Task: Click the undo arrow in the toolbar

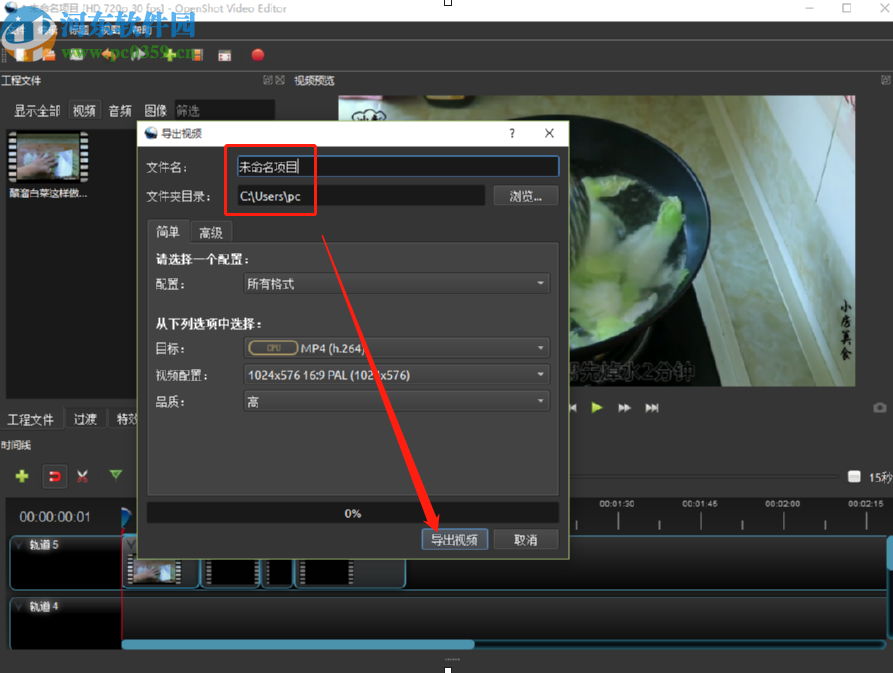Action: 107,55
